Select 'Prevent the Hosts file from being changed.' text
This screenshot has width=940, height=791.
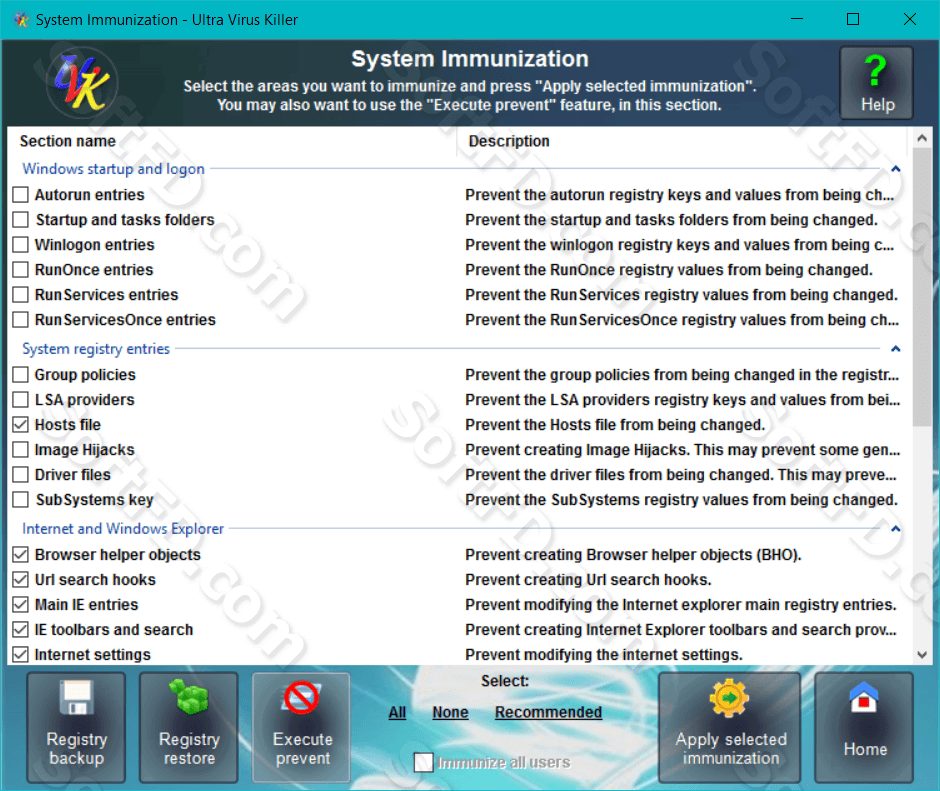pos(615,425)
